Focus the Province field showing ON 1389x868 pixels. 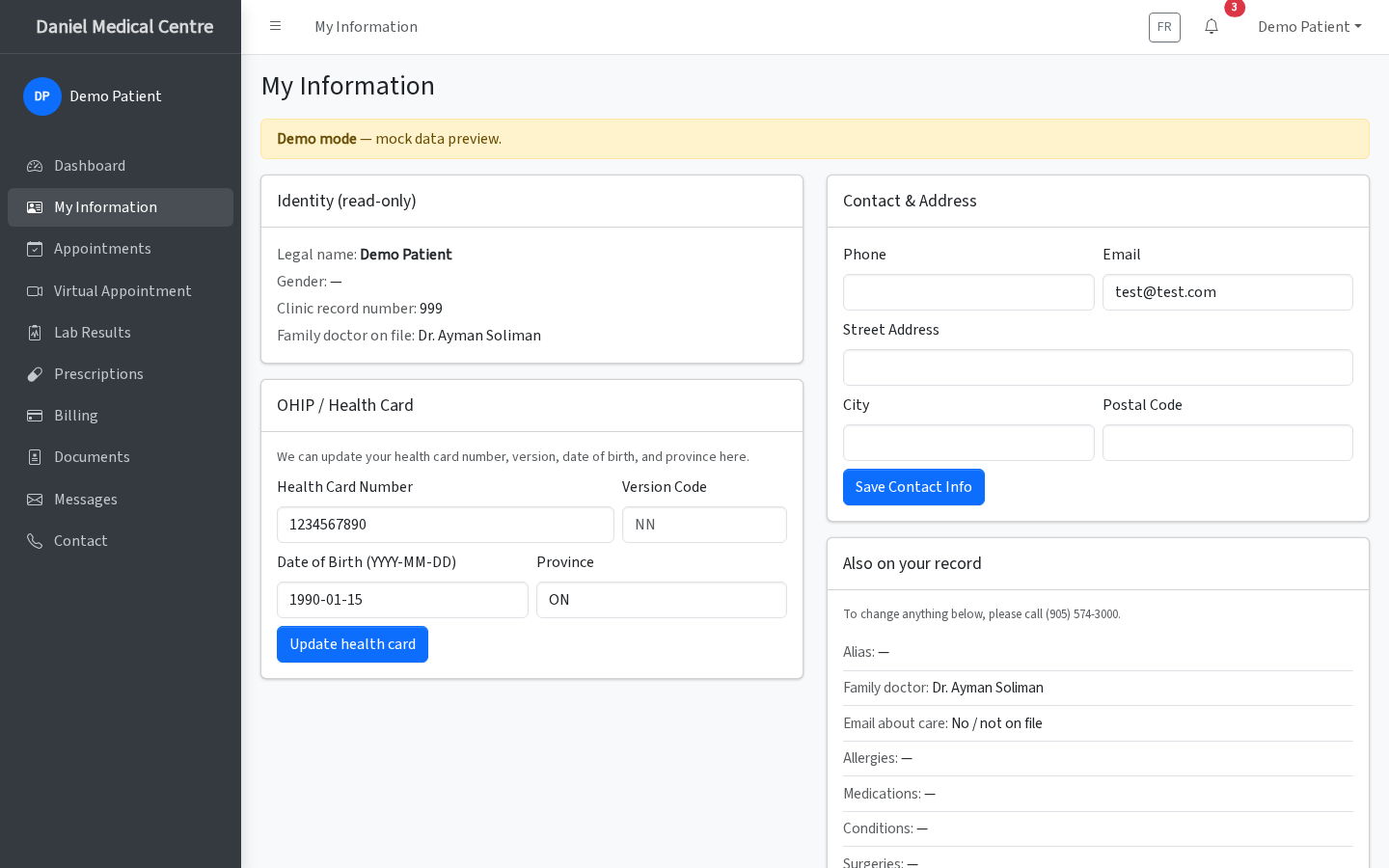coord(662,600)
